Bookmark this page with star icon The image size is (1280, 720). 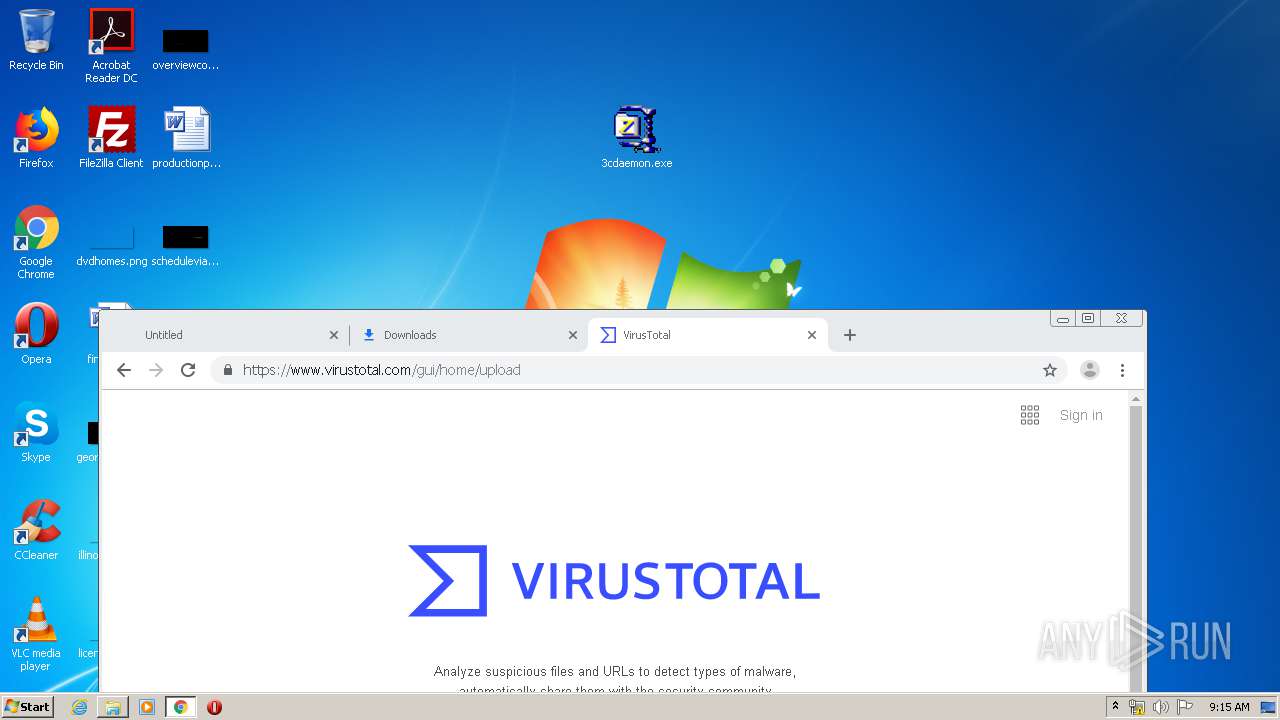click(x=1050, y=370)
